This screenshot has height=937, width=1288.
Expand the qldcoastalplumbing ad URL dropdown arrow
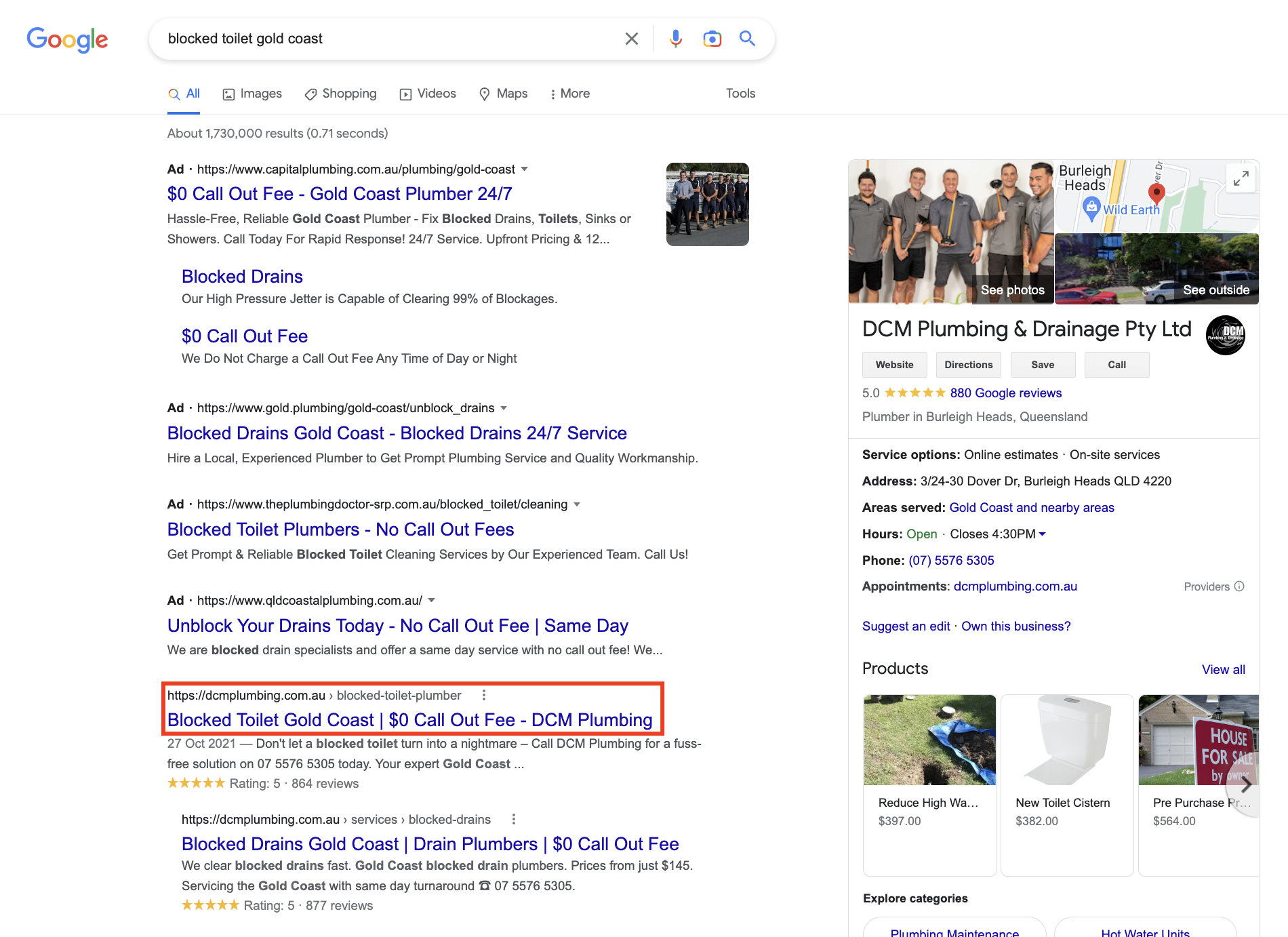tap(432, 600)
